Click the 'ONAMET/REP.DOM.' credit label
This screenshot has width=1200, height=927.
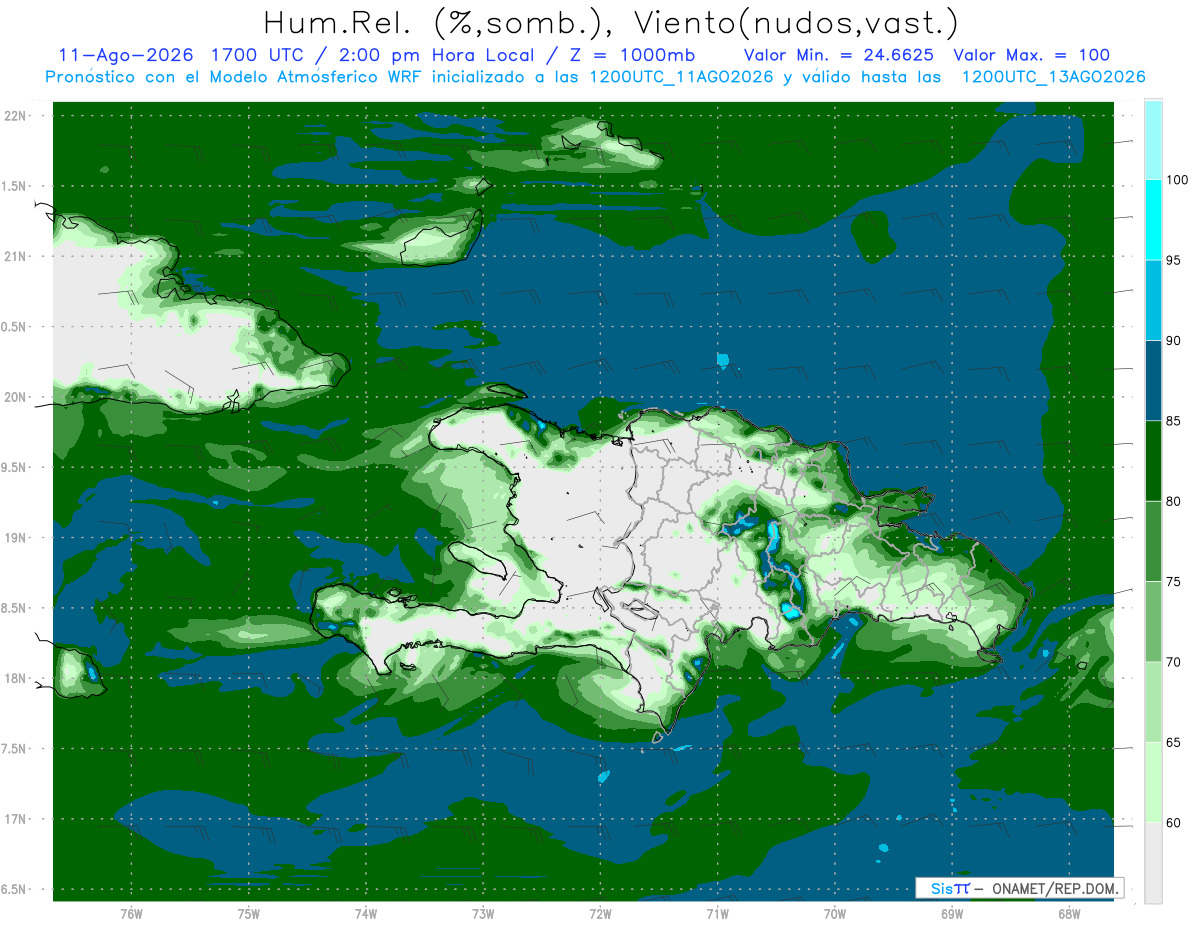click(1055, 888)
